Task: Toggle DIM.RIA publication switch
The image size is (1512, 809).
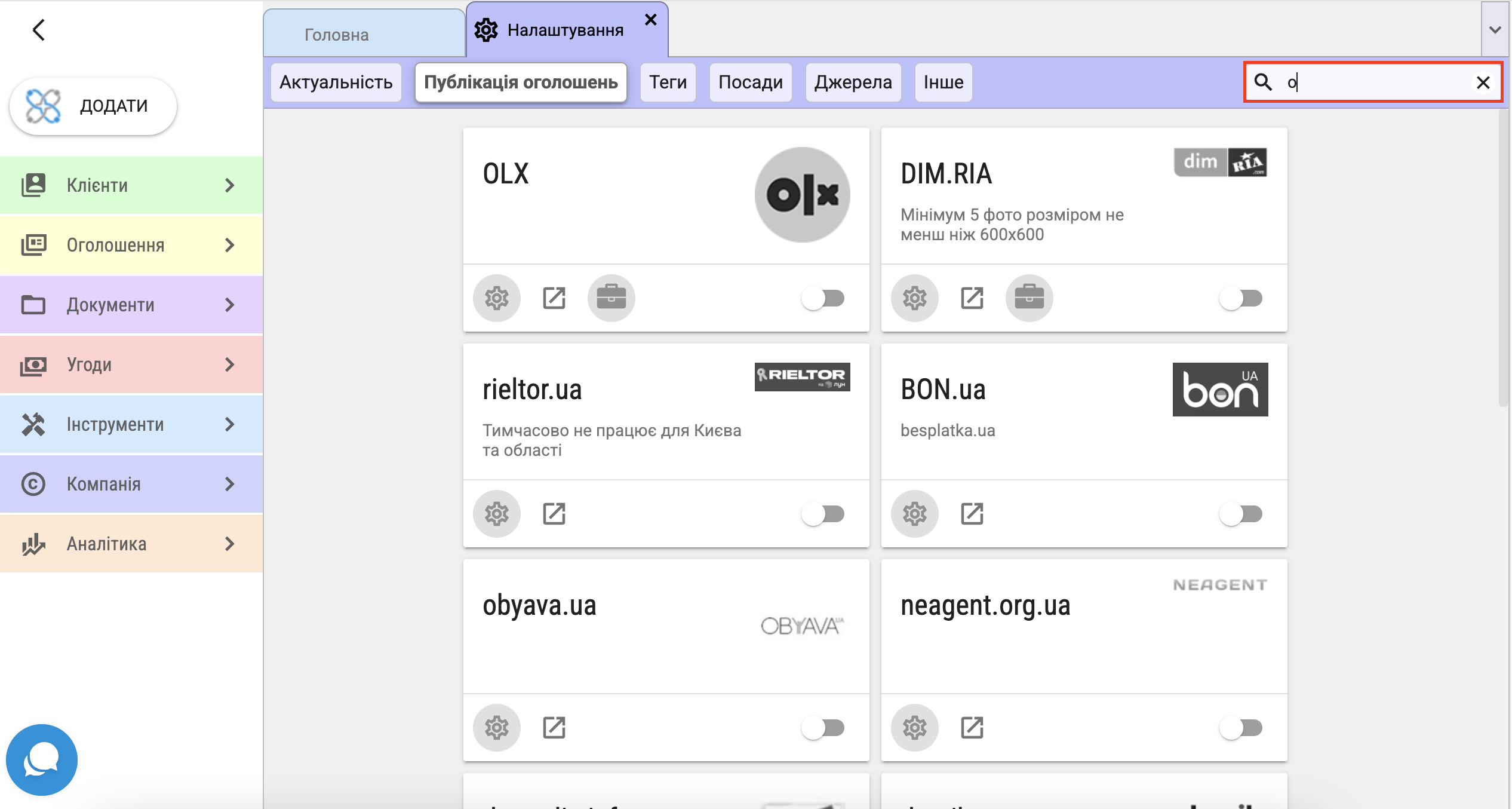Action: pyautogui.click(x=1241, y=298)
